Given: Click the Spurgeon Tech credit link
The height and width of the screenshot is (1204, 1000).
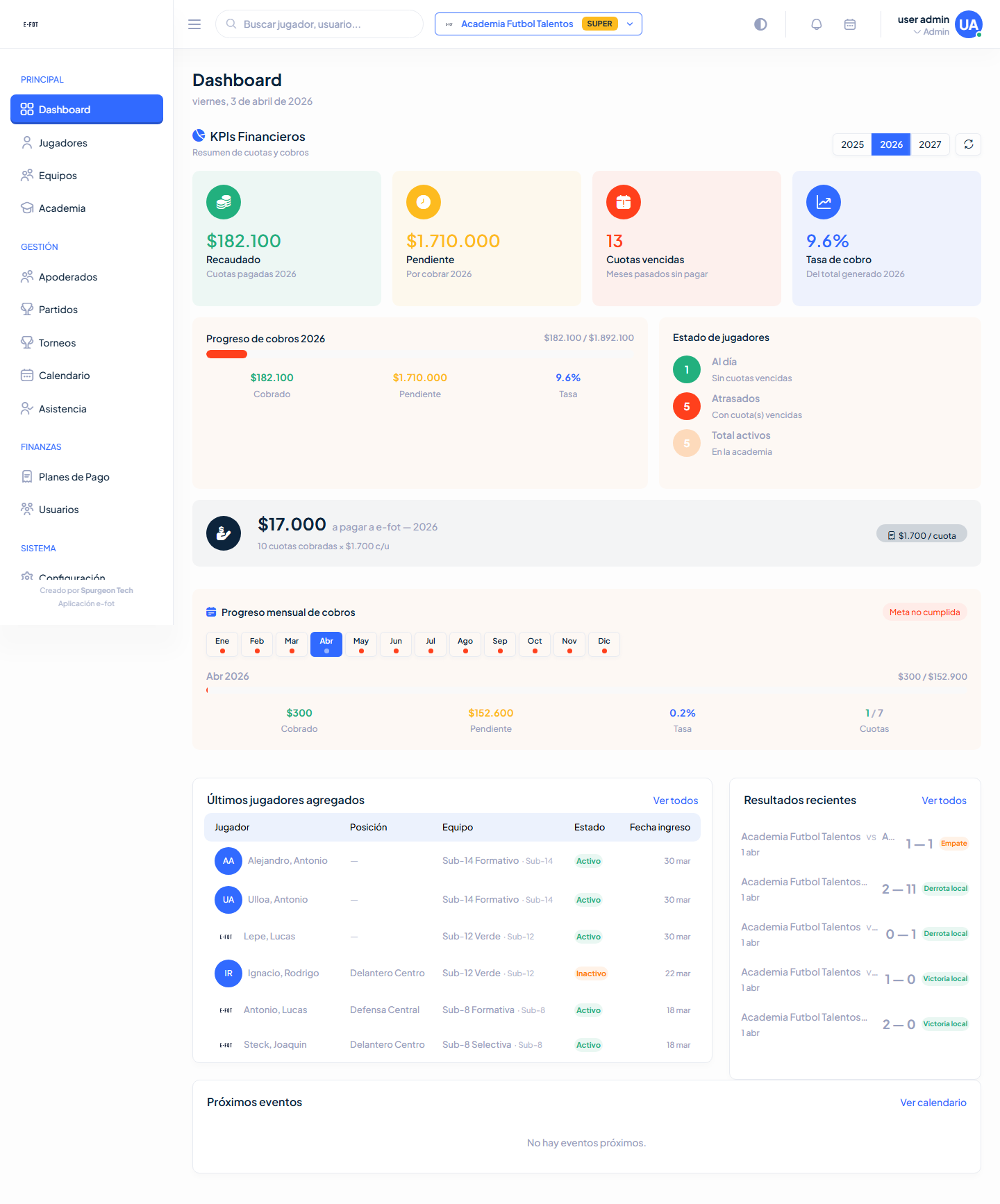Looking at the screenshot, I should pos(106,591).
